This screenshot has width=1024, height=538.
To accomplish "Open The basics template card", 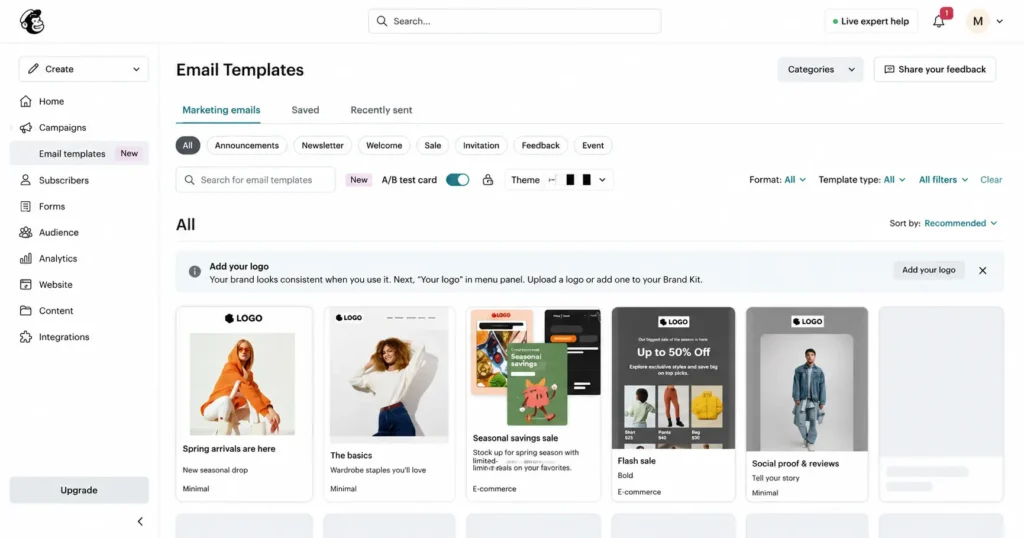I will pos(389,404).
